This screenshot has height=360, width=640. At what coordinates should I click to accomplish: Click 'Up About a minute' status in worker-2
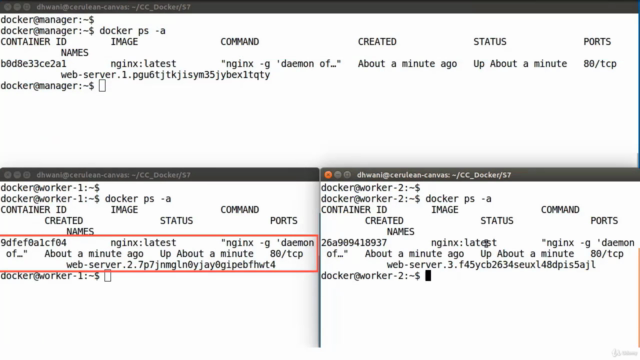[x=527, y=254]
